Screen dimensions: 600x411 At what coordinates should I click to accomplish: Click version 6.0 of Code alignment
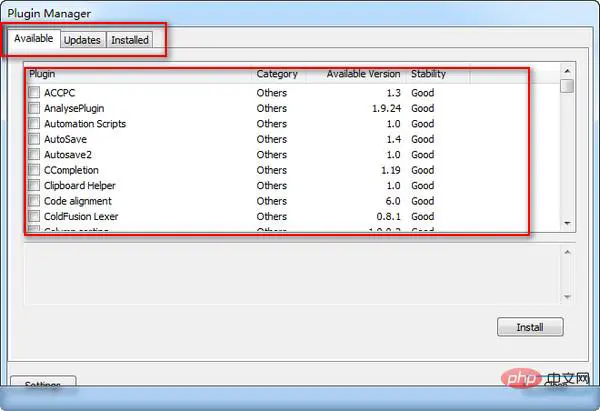coord(393,201)
